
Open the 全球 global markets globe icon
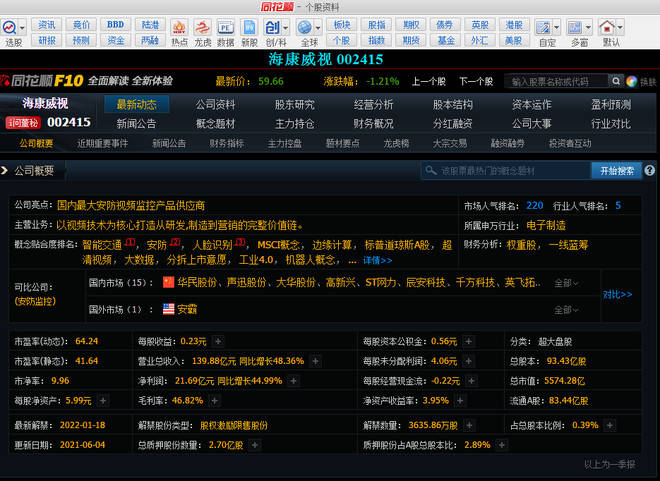coord(305,28)
